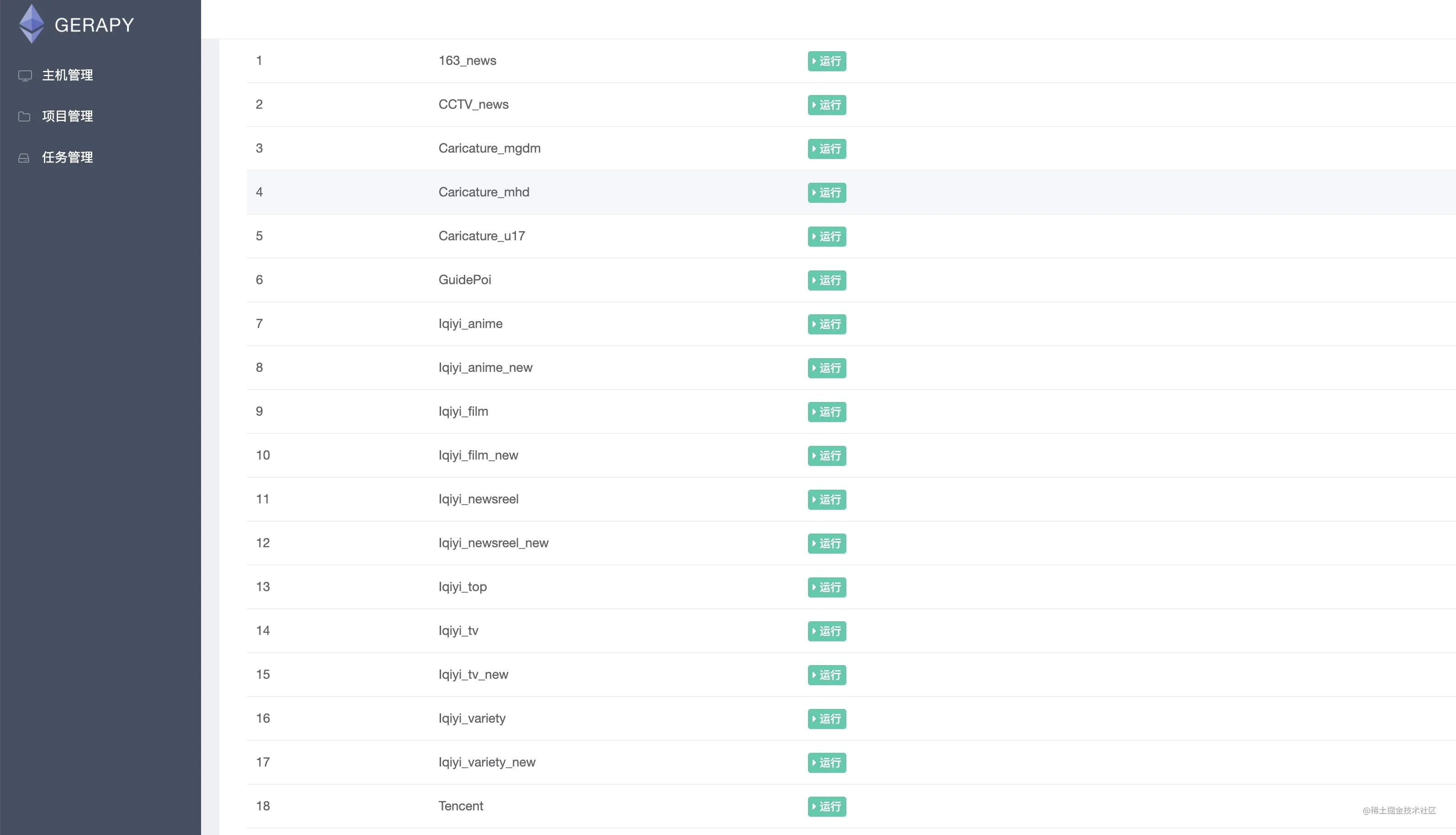Image resolution: width=1456 pixels, height=835 pixels.
Task: Run the Iqiyi_tv_new spider
Action: [827, 675]
